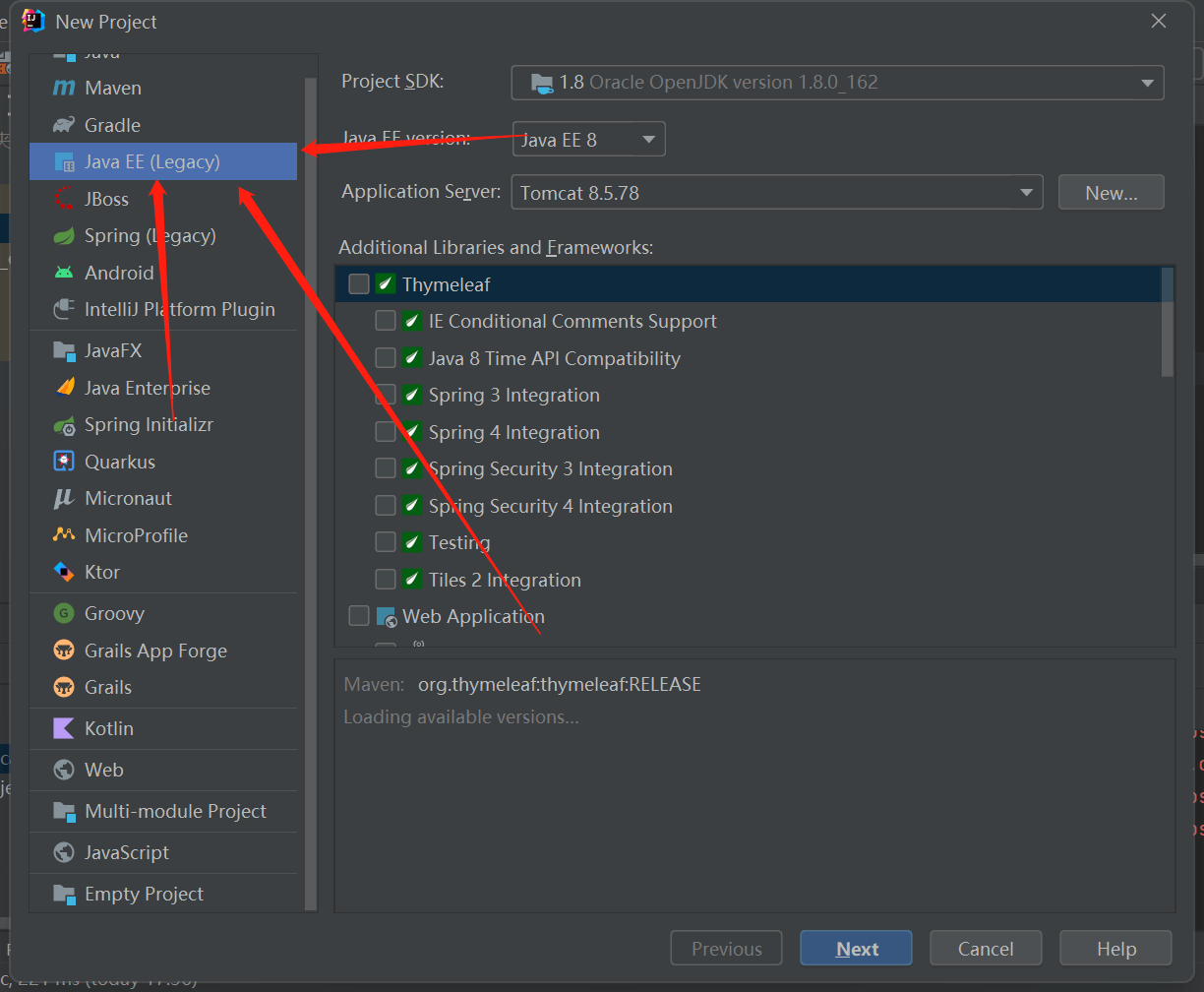
Task: Select the Maven project type icon
Action: pyautogui.click(x=64, y=89)
